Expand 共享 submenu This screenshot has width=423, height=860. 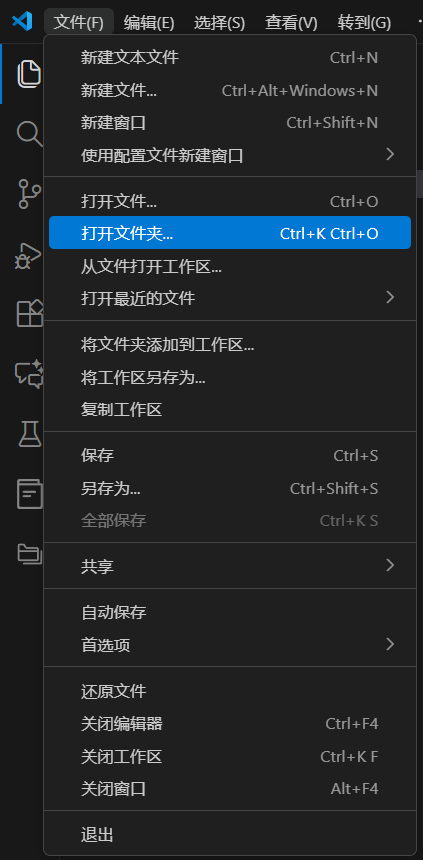point(229,566)
